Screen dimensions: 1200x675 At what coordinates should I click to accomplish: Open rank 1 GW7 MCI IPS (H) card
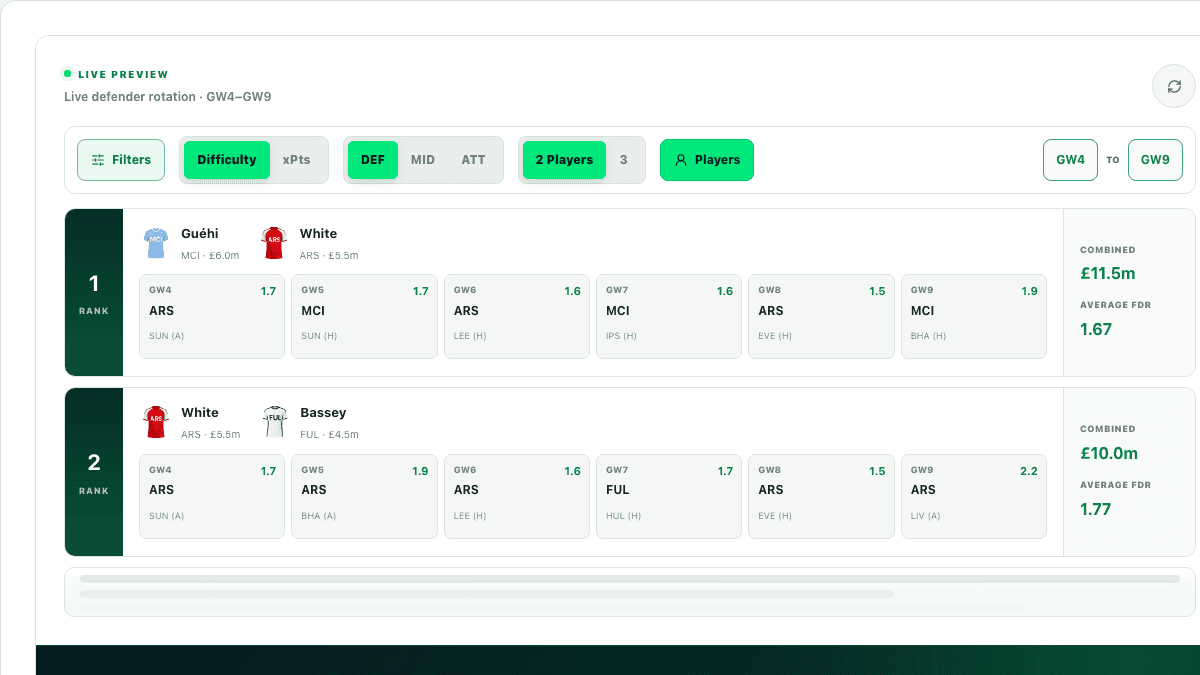click(669, 317)
